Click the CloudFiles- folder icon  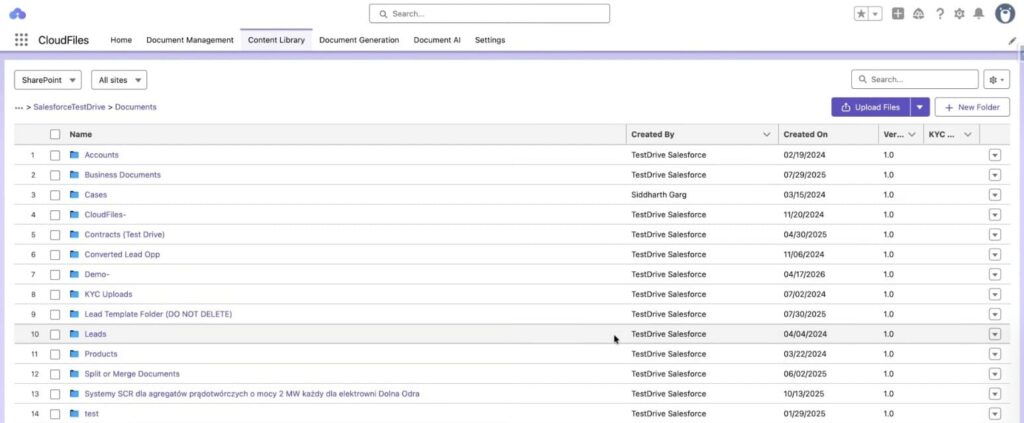click(74, 215)
